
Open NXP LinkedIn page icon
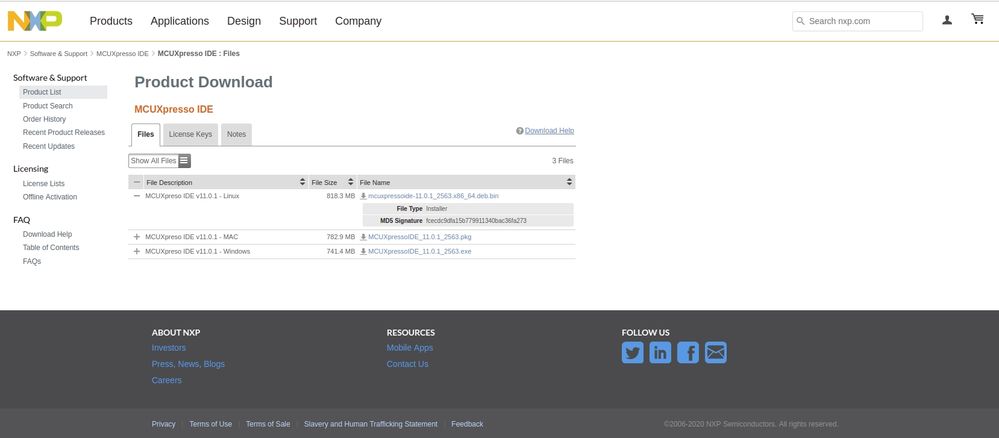[660, 353]
